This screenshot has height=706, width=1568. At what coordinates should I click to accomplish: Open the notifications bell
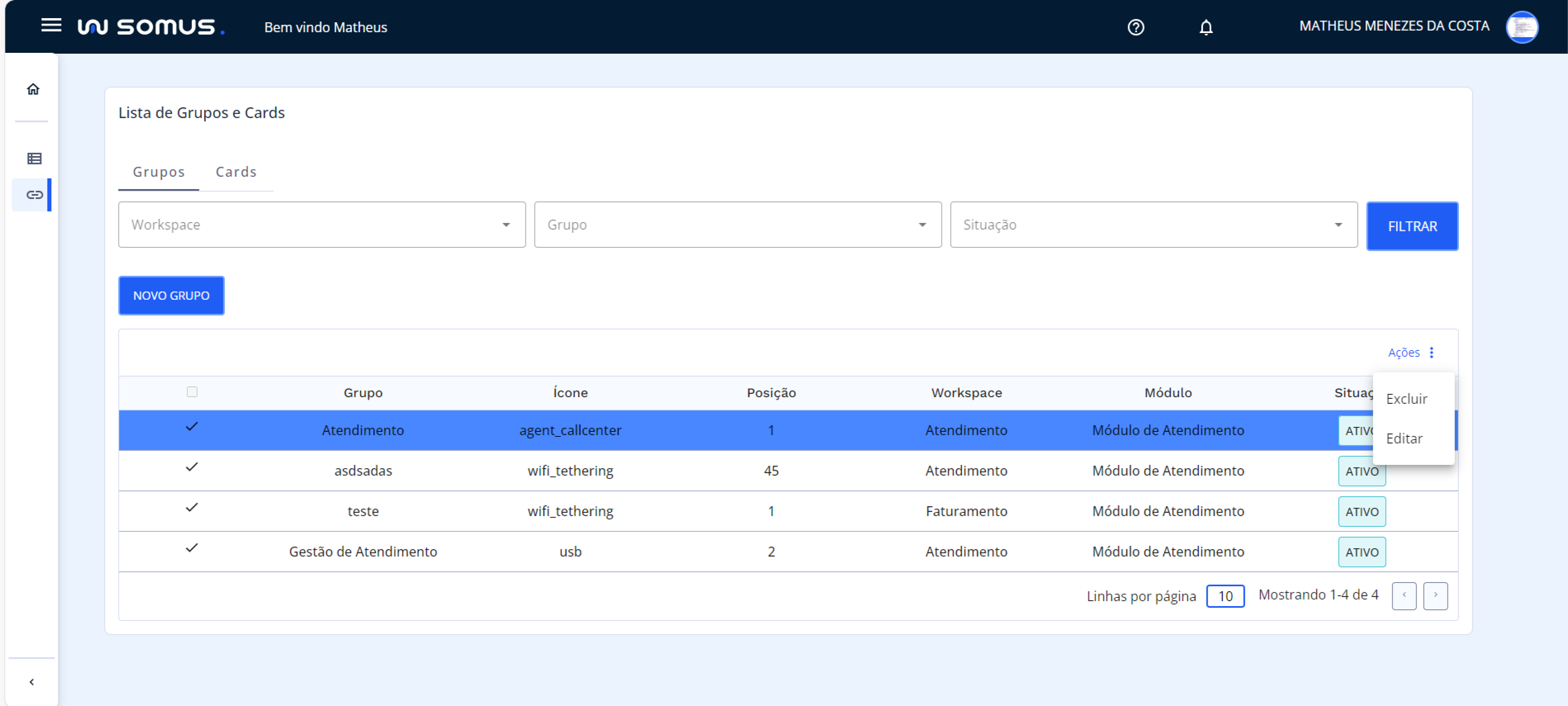pos(1206,27)
